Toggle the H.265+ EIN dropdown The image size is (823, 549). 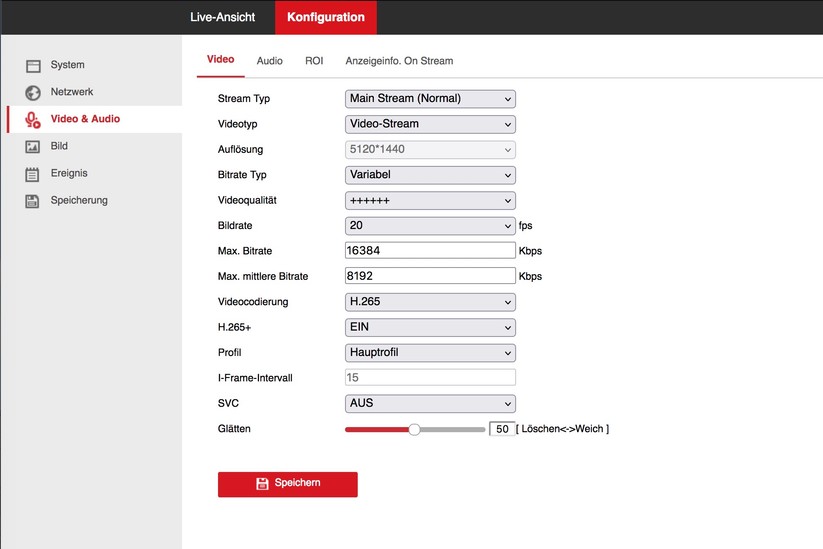(430, 328)
